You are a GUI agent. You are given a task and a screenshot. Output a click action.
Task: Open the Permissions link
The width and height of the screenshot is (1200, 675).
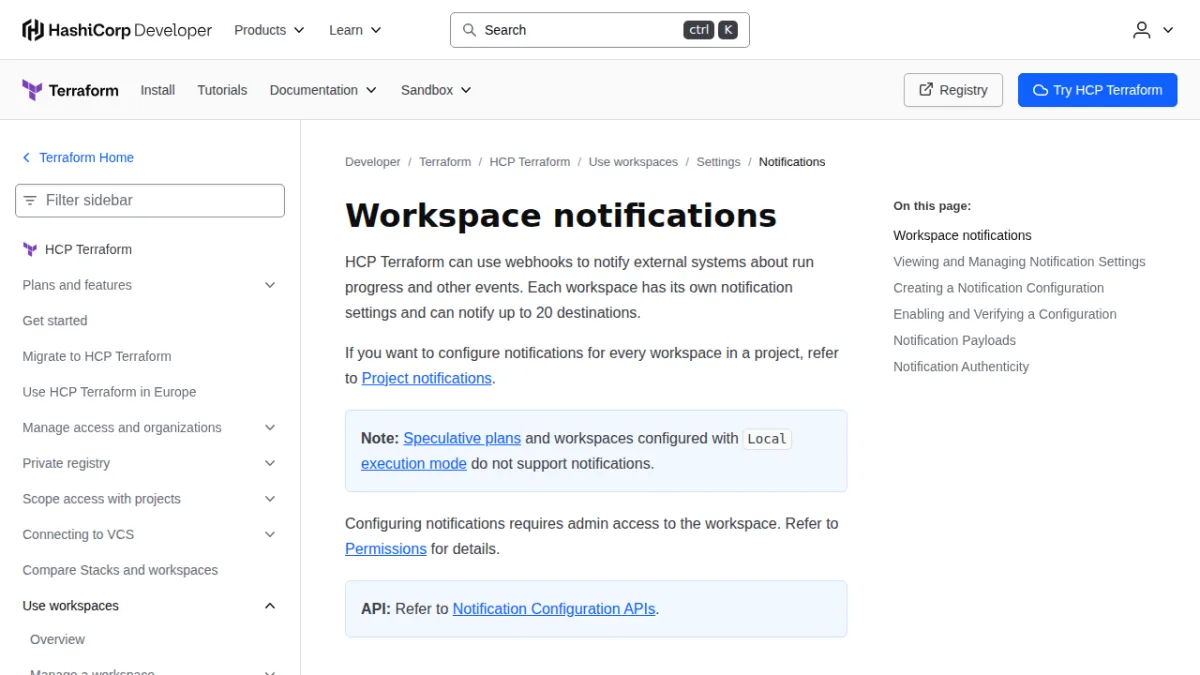tap(386, 549)
